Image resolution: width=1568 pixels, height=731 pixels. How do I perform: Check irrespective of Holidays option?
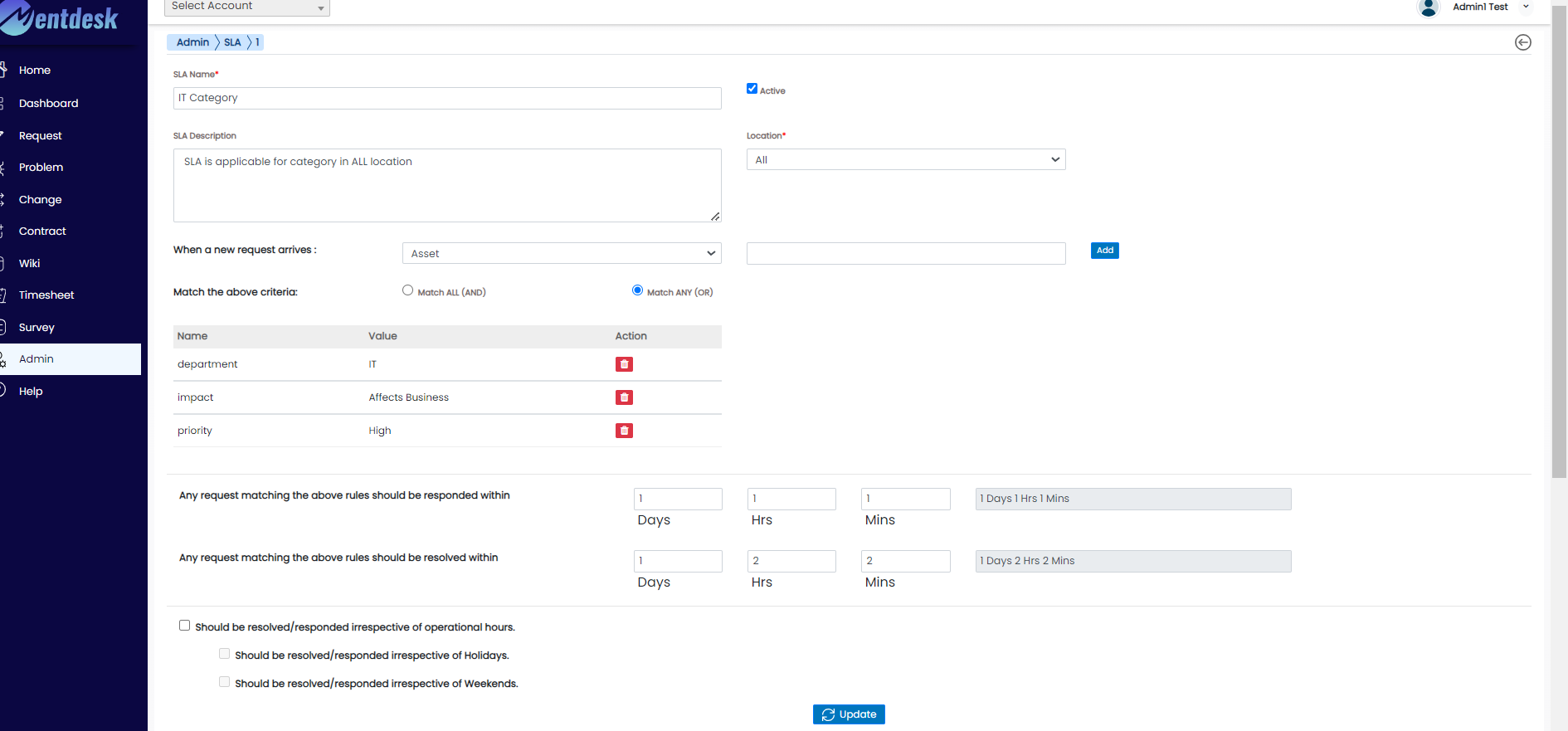pos(224,654)
